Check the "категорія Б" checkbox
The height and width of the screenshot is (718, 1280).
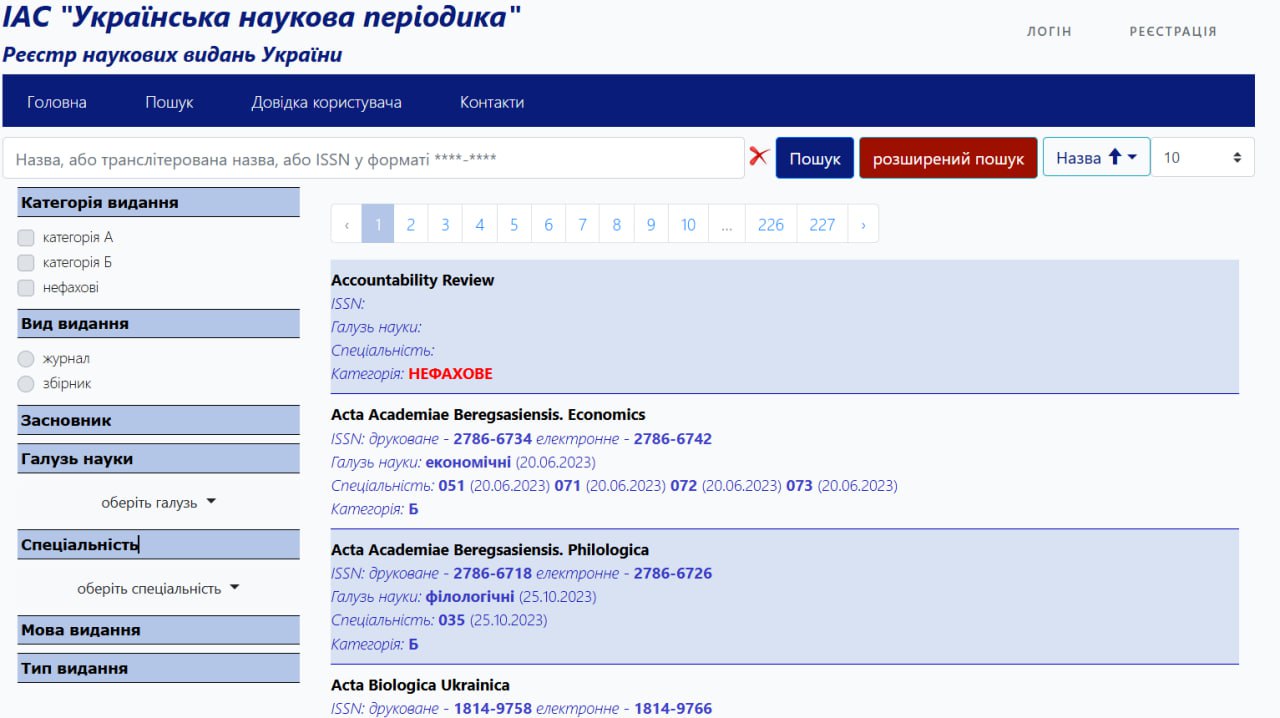(x=26, y=263)
